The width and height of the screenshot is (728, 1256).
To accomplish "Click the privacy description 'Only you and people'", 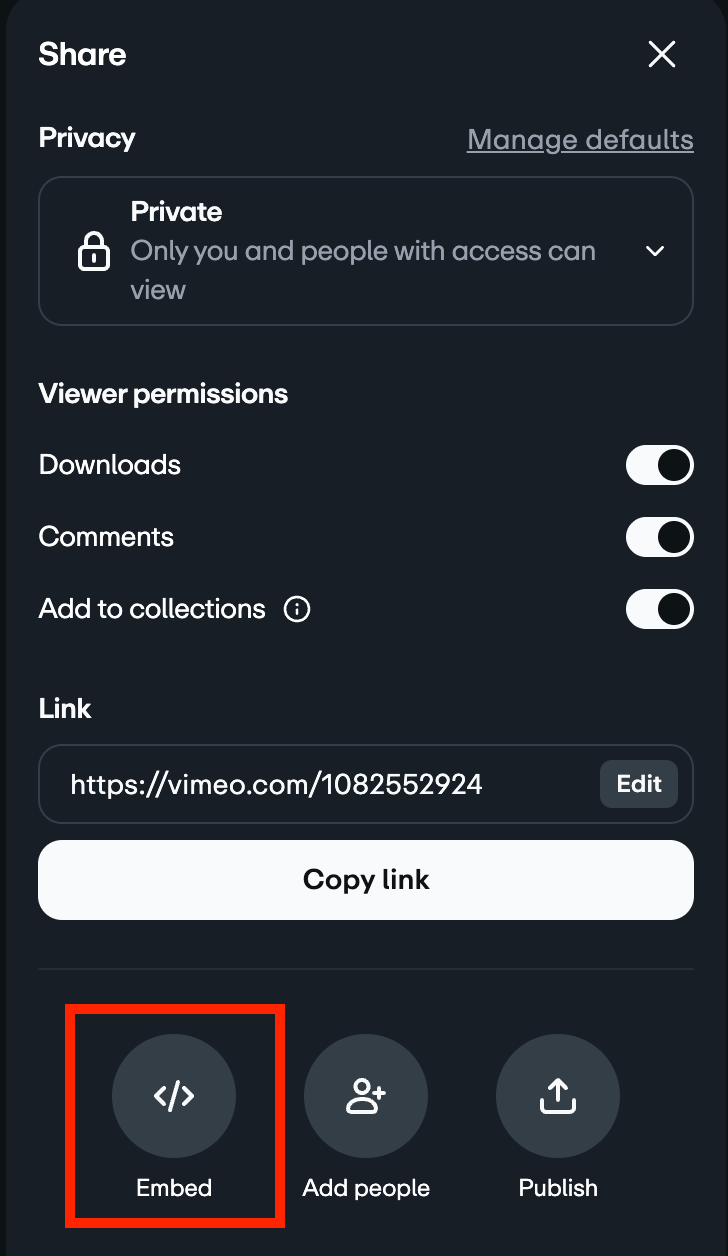I will (x=363, y=251).
